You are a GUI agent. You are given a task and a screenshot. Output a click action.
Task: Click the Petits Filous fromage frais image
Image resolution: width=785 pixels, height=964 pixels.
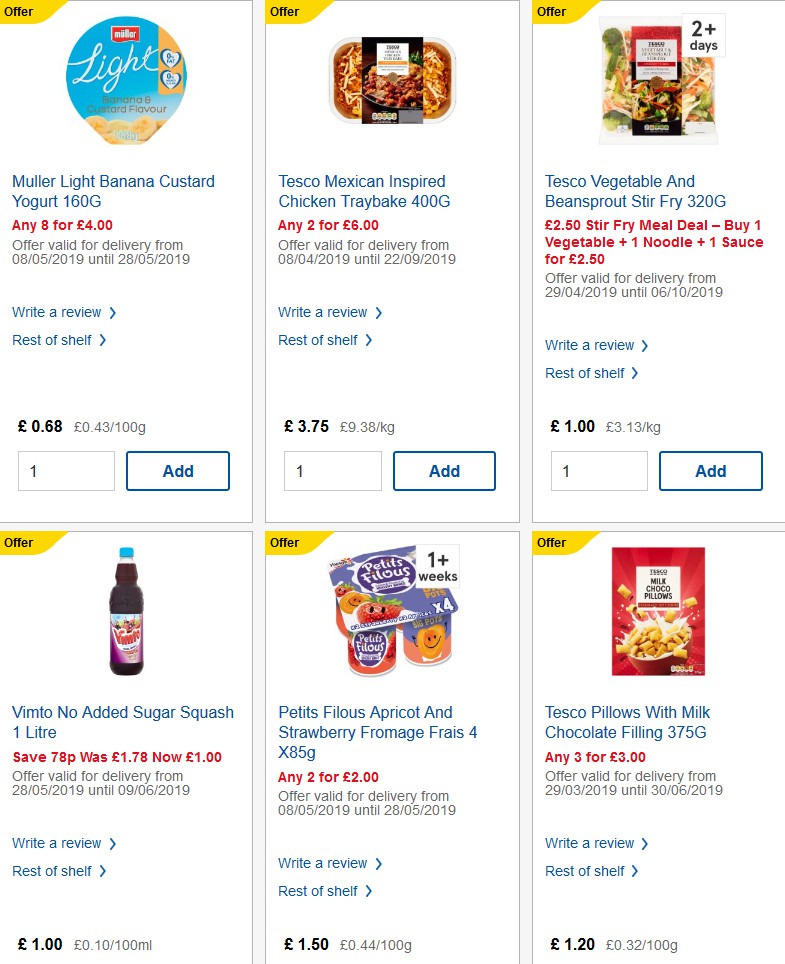[x=390, y=610]
